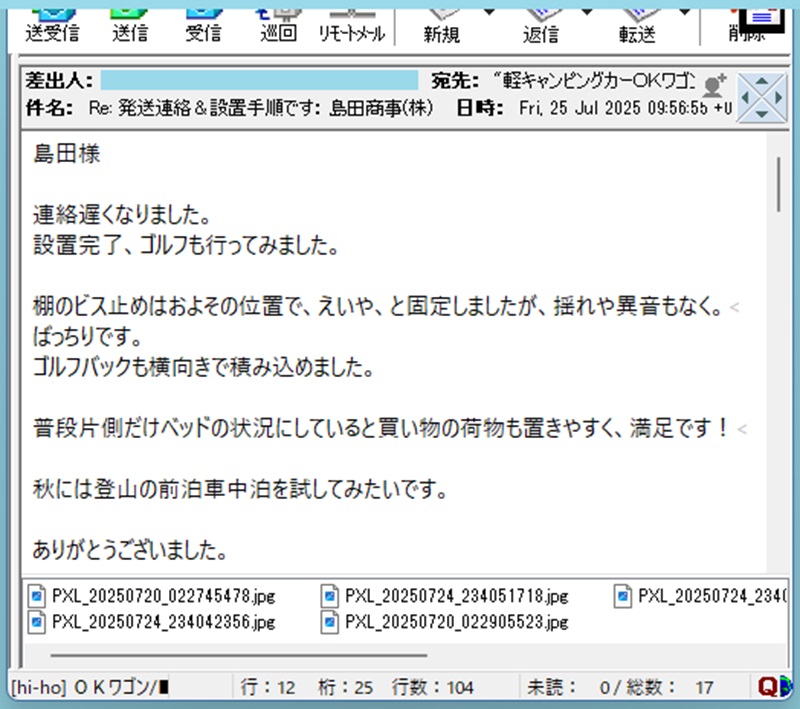Click the 受信 (receive) toolbar button
800x709 pixels.
pos(203,22)
